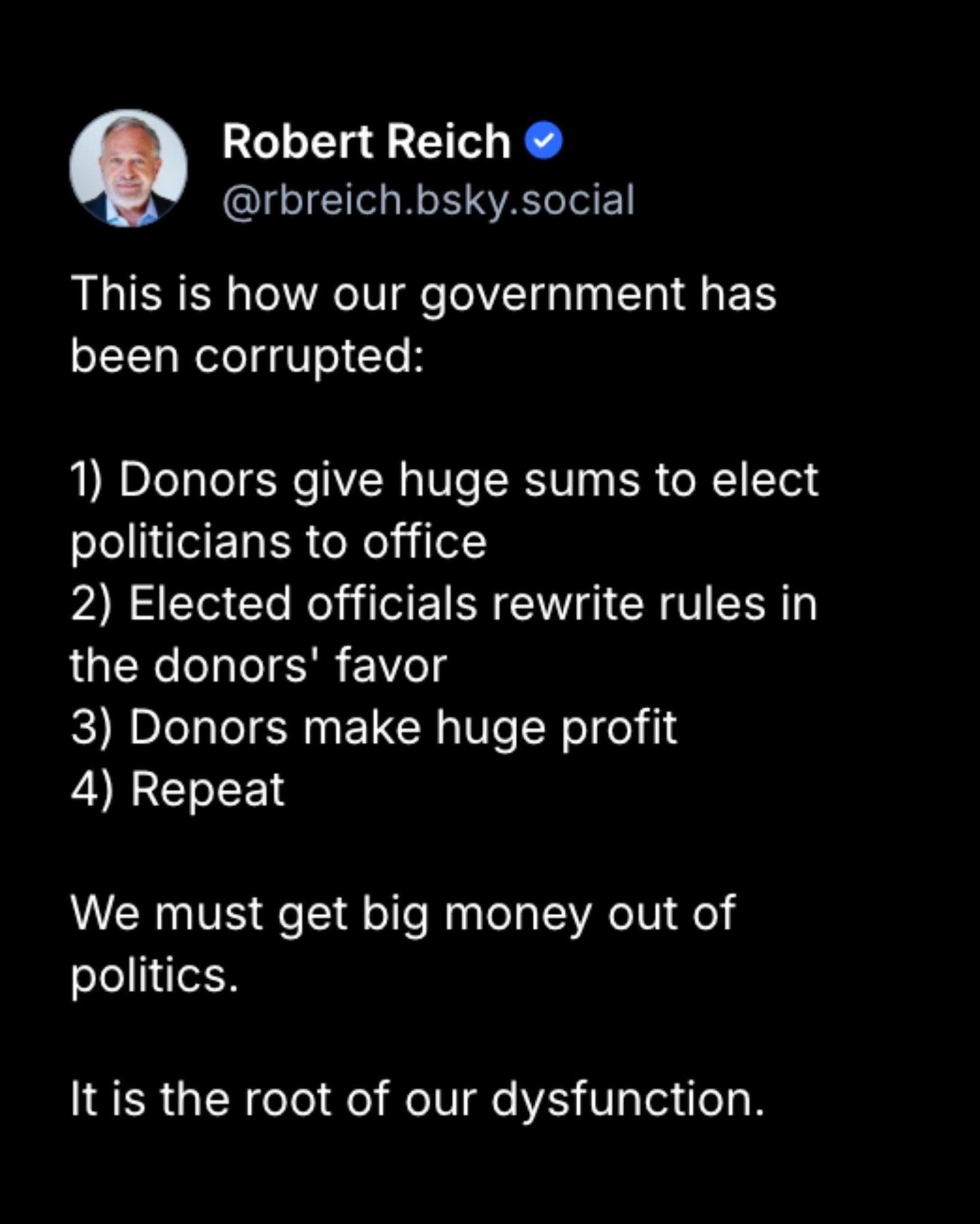Click the blue verified checkmark badge
980x1224 pixels.
[x=544, y=141]
